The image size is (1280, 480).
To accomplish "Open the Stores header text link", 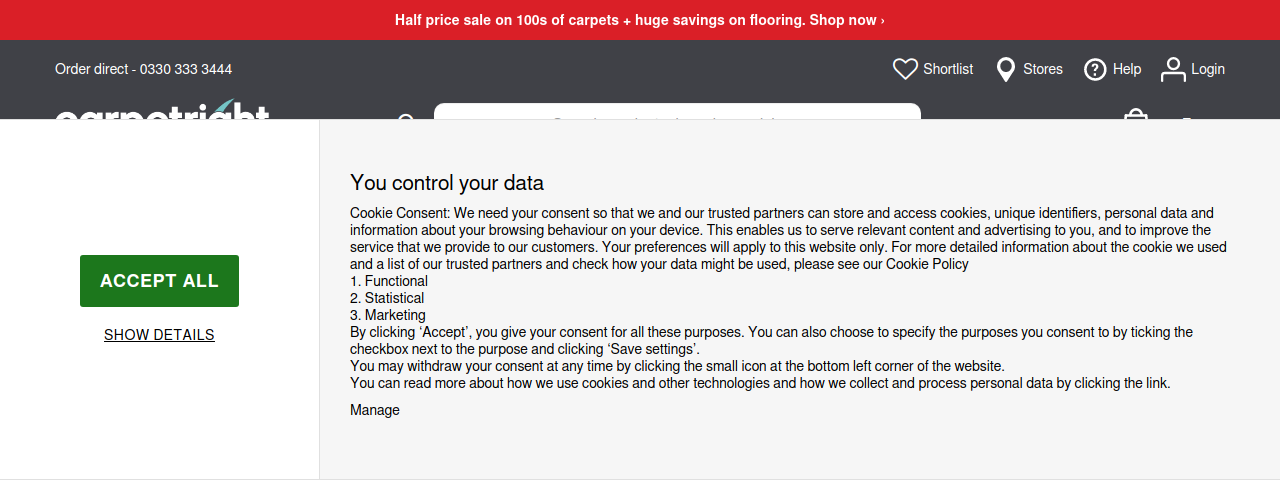I will pos(1043,69).
